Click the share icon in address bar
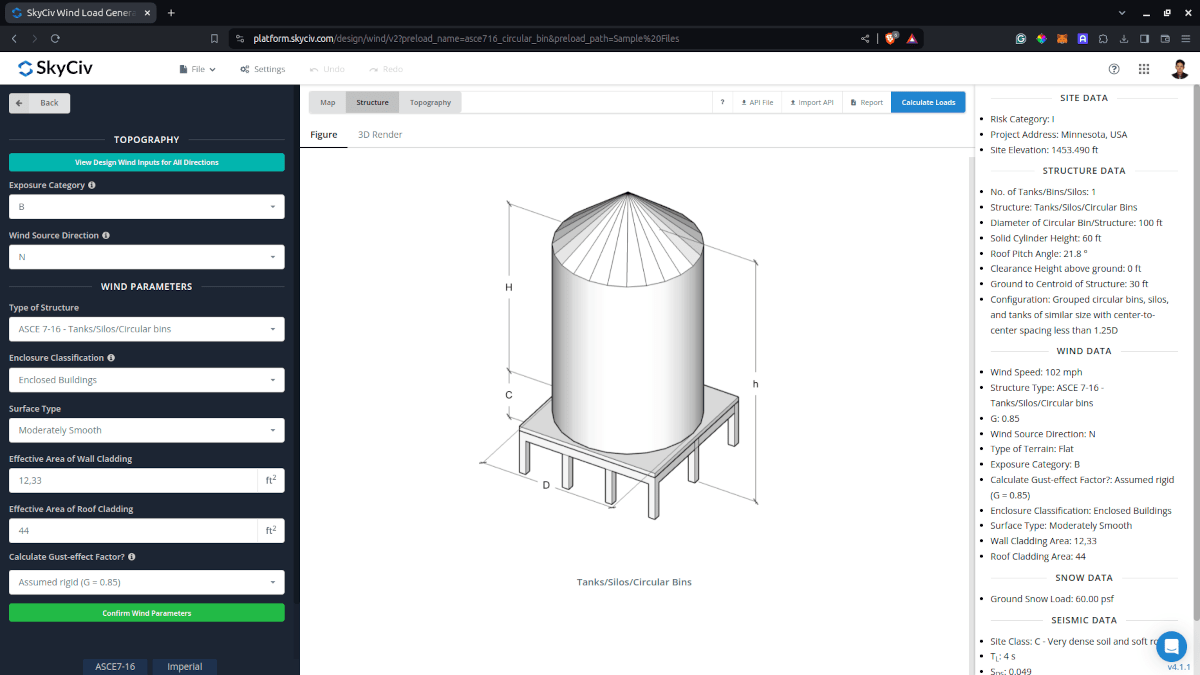The width and height of the screenshot is (1200, 675). coord(865,38)
